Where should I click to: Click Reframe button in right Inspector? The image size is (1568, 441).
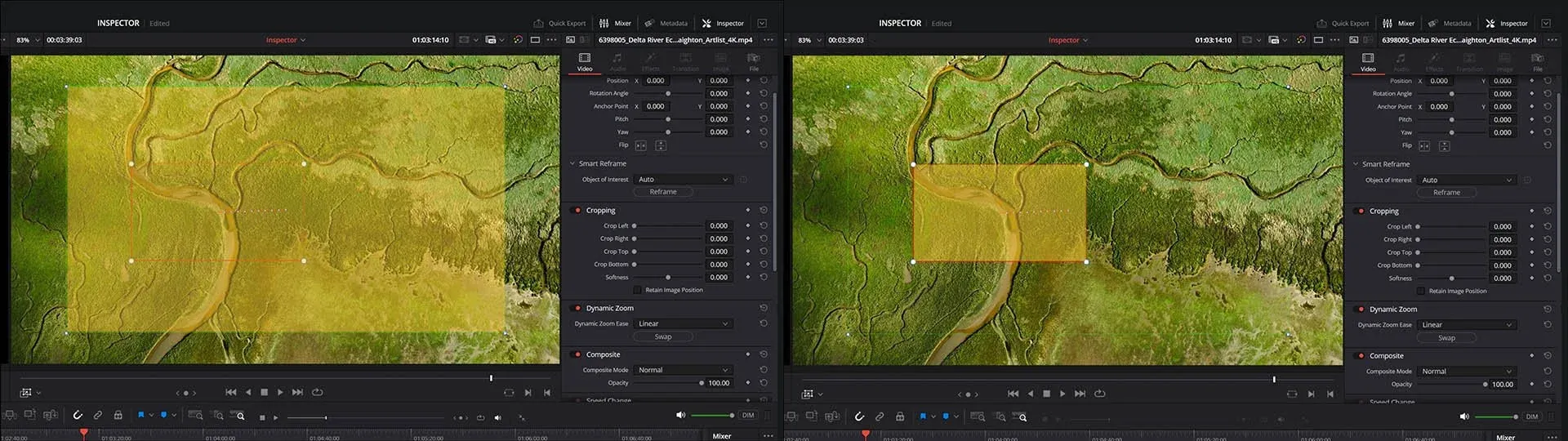1446,193
